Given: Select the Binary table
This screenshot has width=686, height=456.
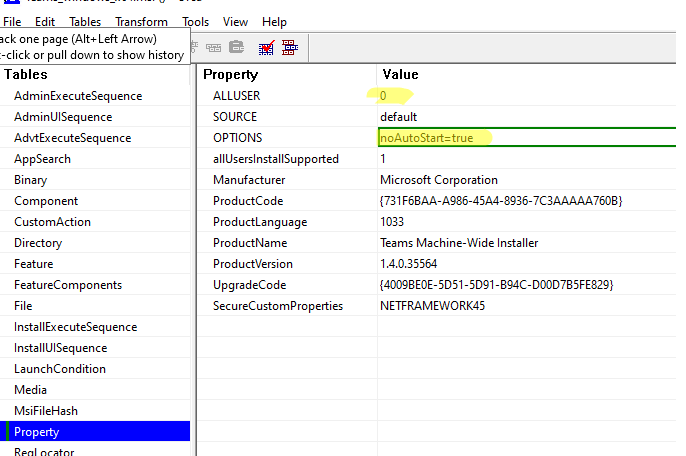Looking at the screenshot, I should [30, 180].
